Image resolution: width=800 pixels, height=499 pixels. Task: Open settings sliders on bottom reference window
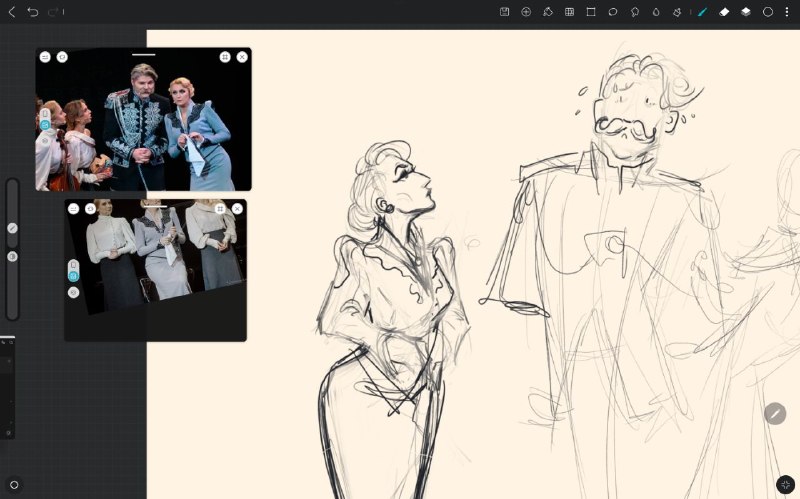click(73, 209)
